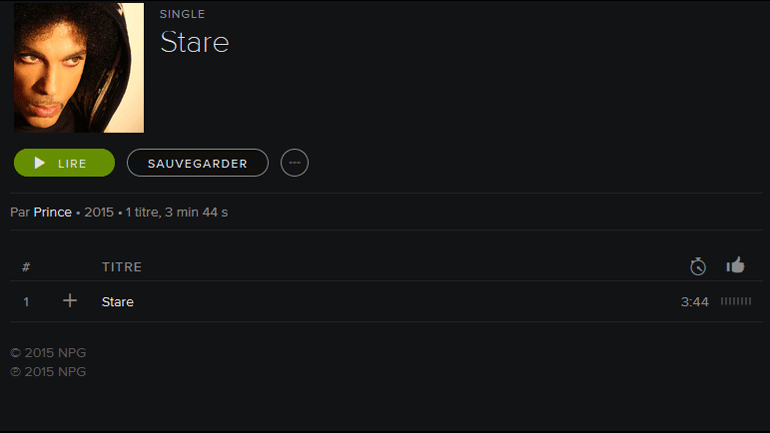
Task: Save the single with SAUVEGARDER
Action: click(x=197, y=163)
